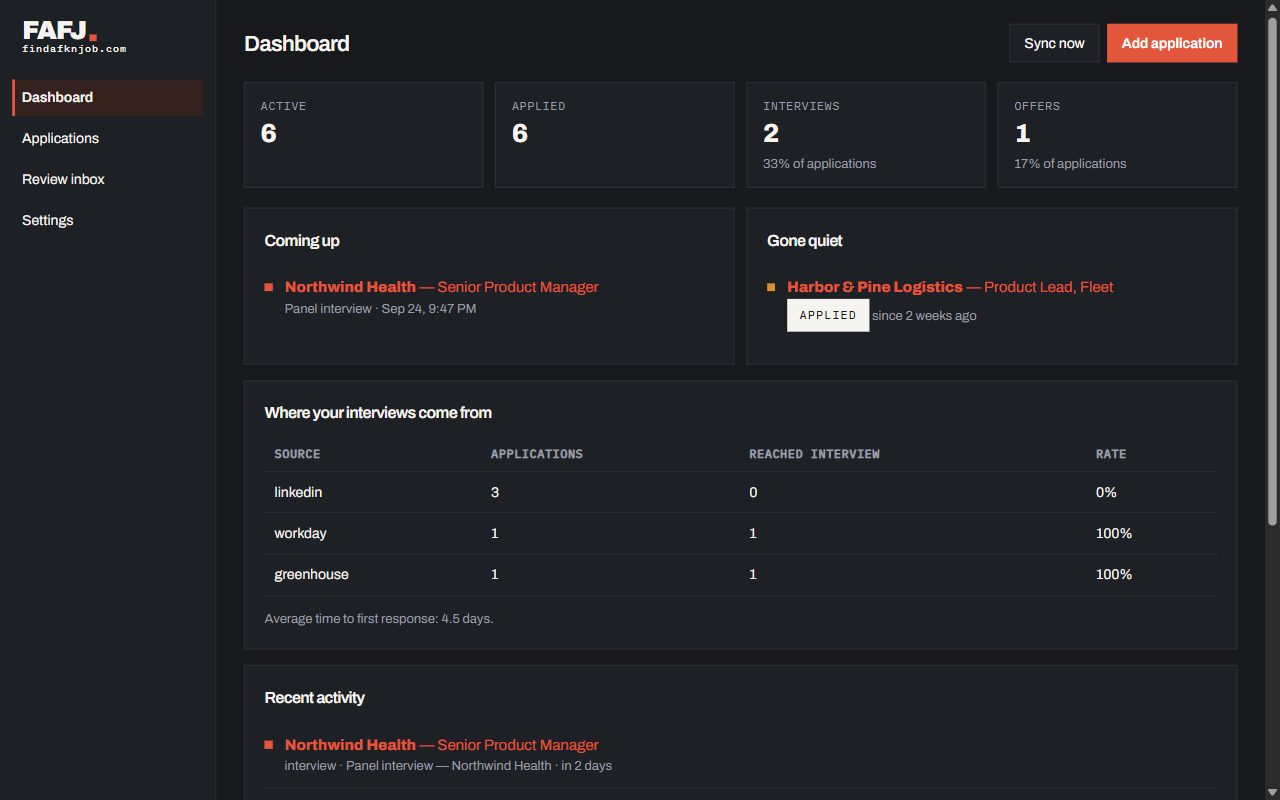Click the Dashboard page title
The image size is (1280, 800).
point(297,43)
